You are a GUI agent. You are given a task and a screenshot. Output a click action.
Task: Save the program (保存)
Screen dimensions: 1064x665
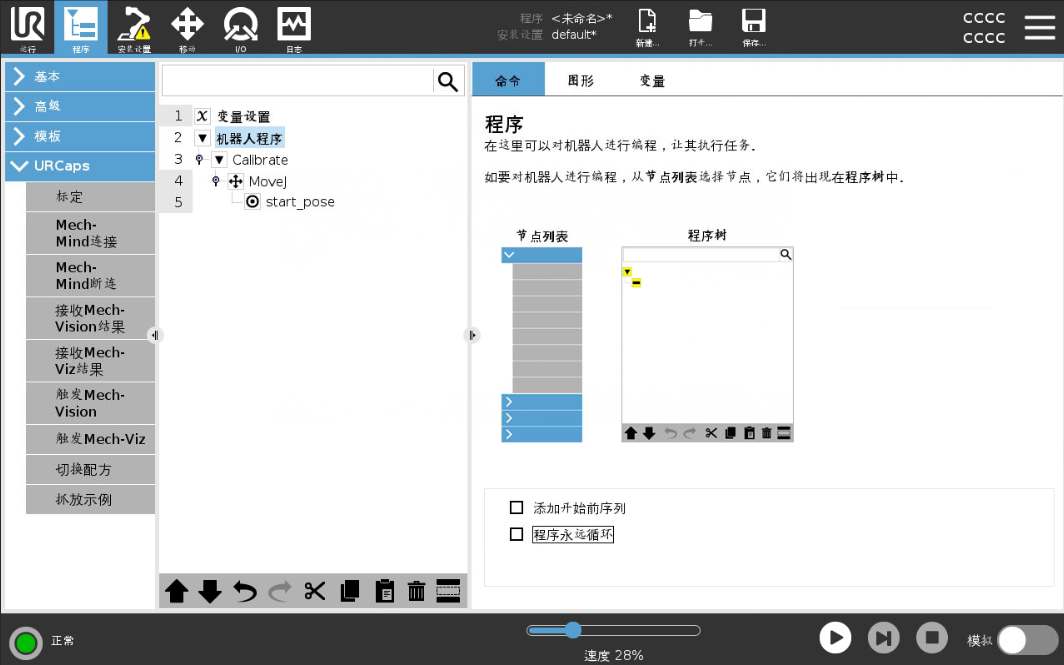pyautogui.click(x=753, y=28)
